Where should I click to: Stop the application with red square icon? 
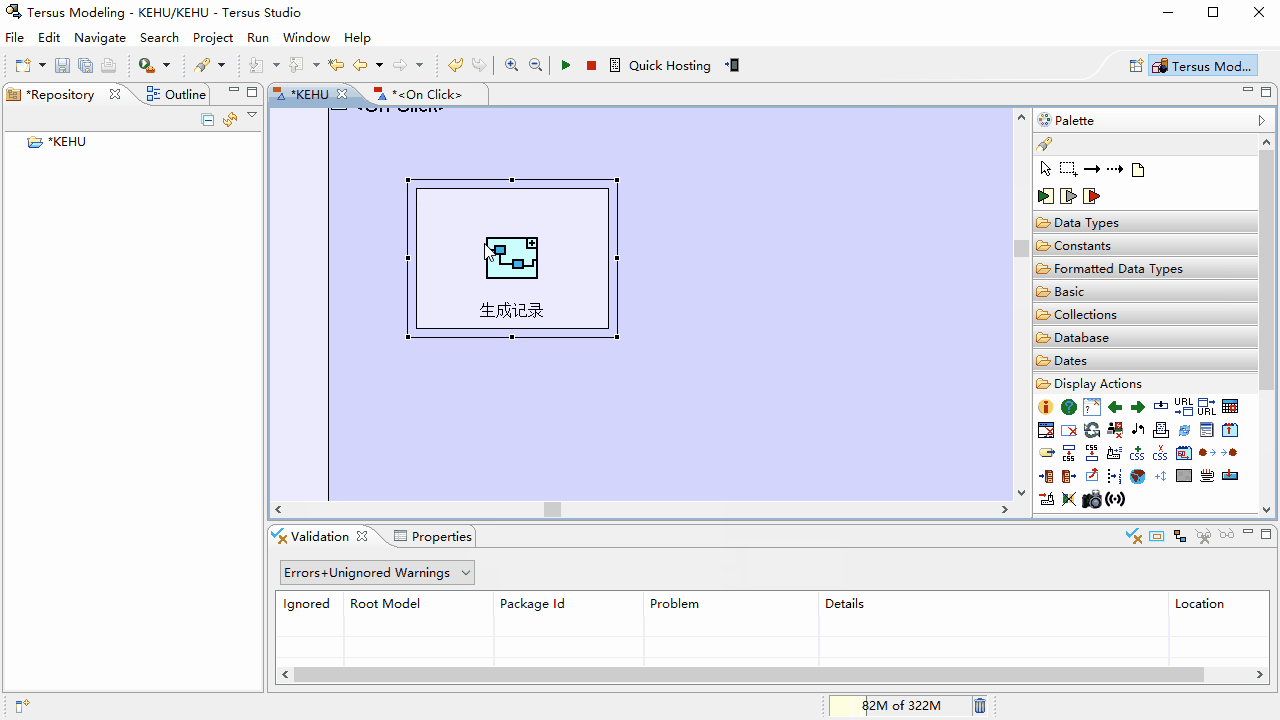(591, 65)
